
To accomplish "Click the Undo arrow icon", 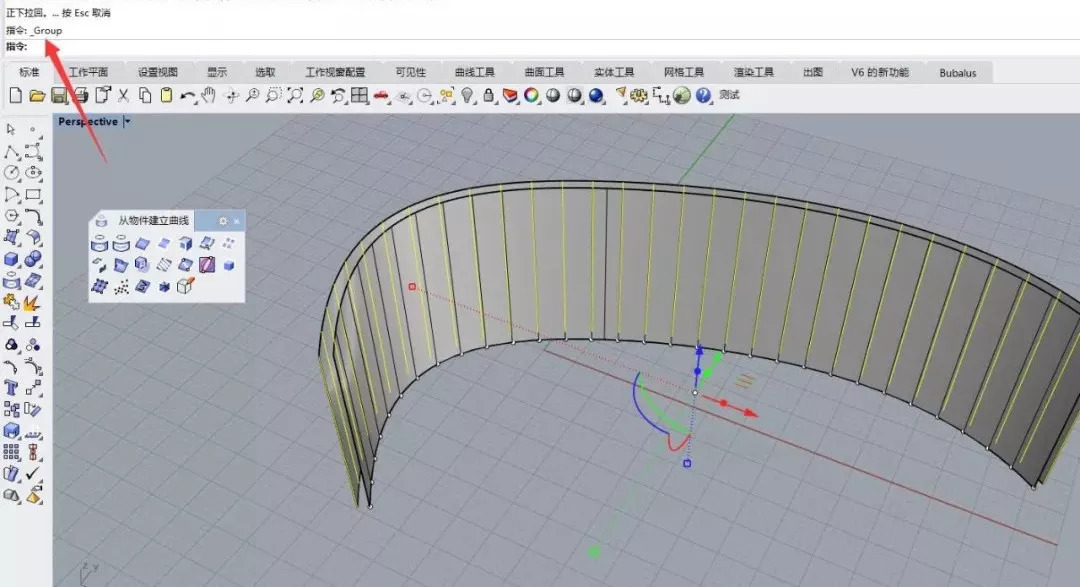I will [187, 95].
